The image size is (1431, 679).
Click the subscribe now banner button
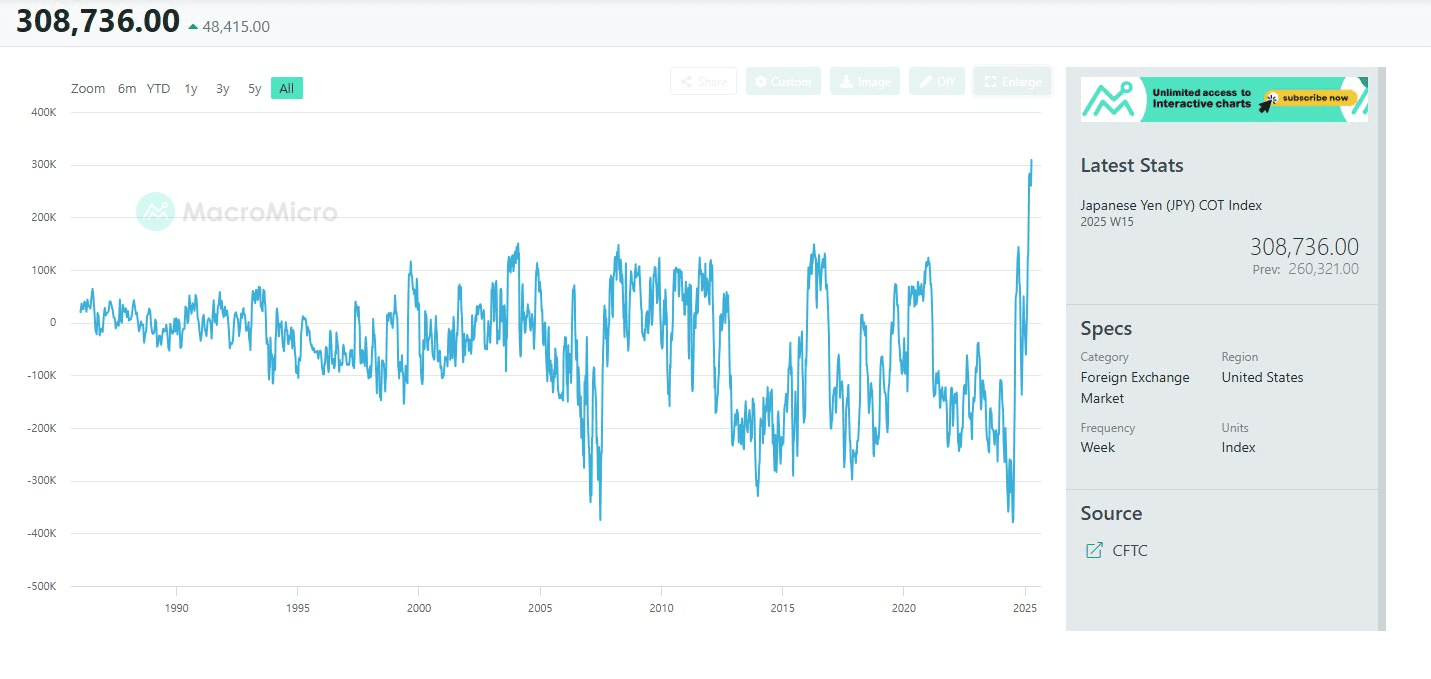tap(1315, 98)
